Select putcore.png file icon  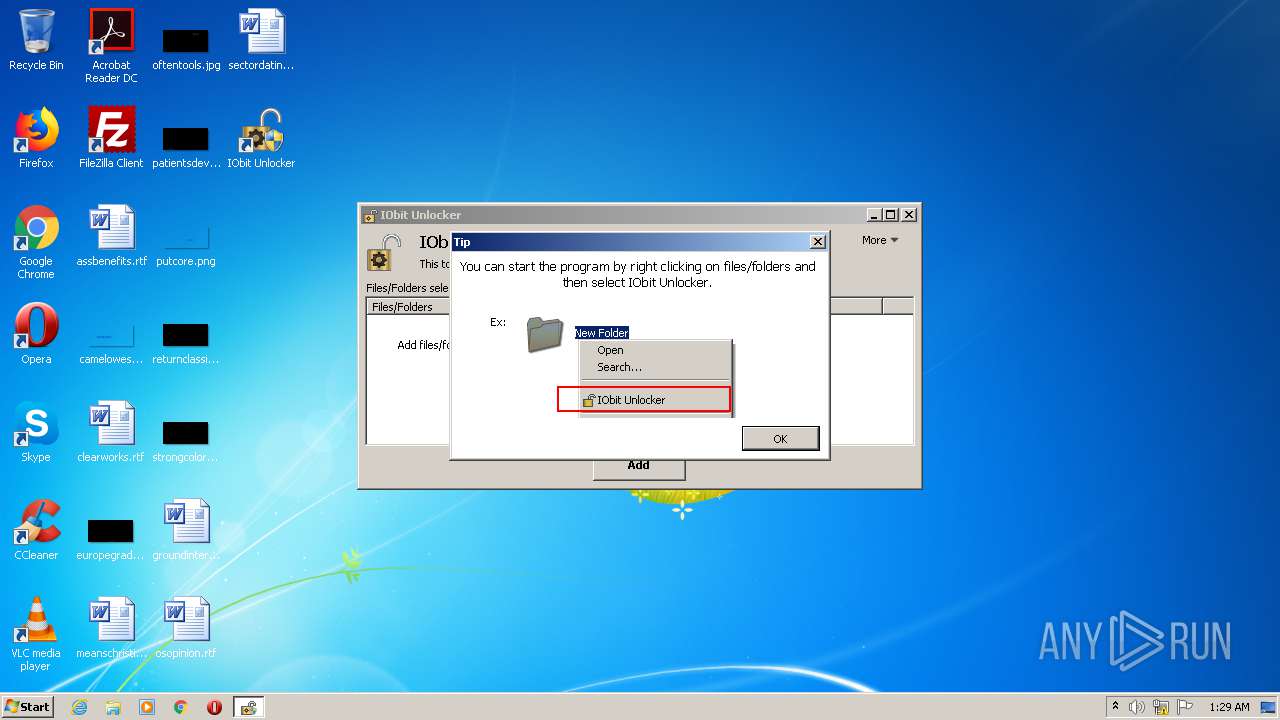186,242
